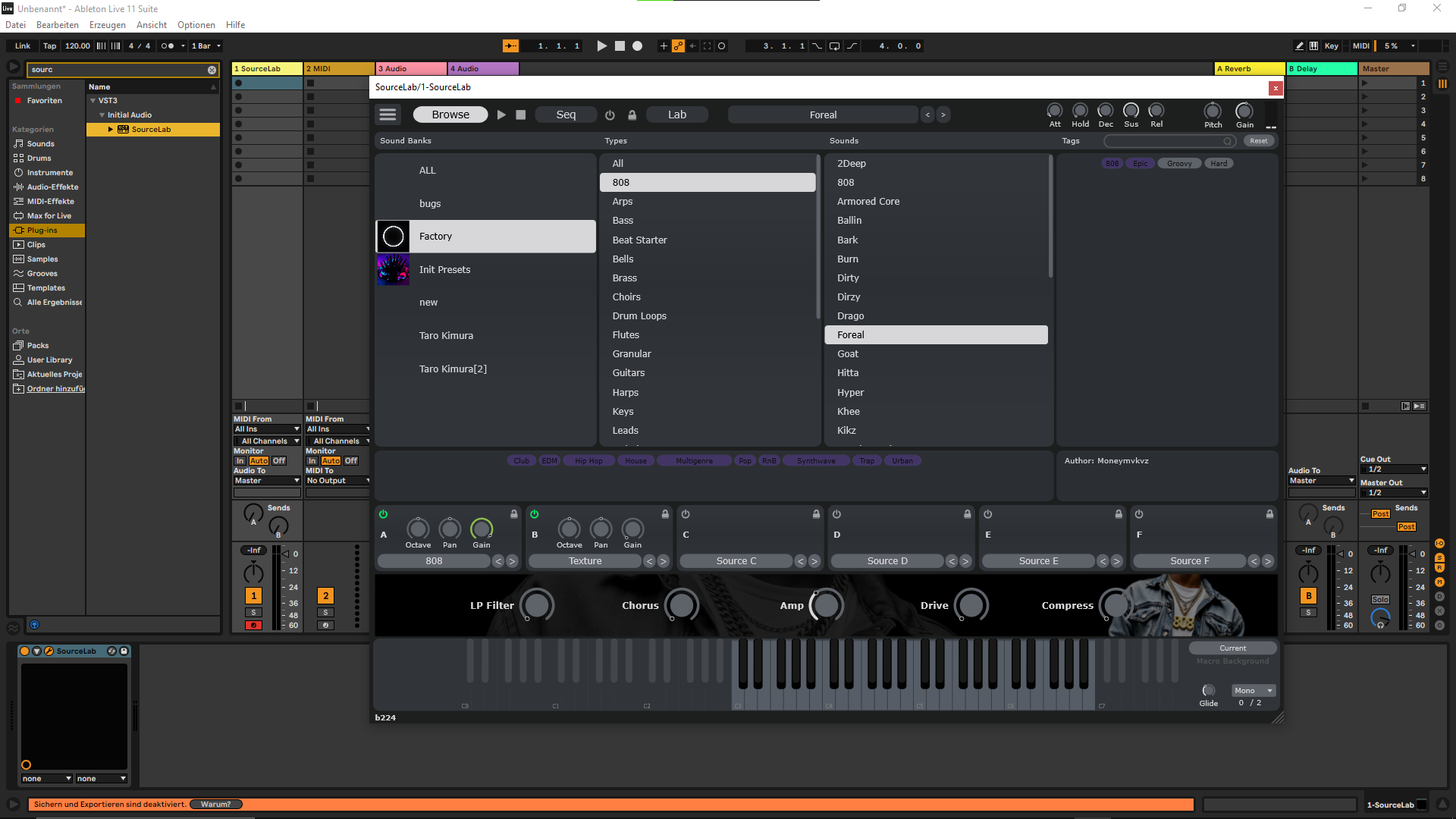This screenshot has width=1456, height=819.
Task: Click Ableton transport stop button
Action: pyautogui.click(x=620, y=46)
